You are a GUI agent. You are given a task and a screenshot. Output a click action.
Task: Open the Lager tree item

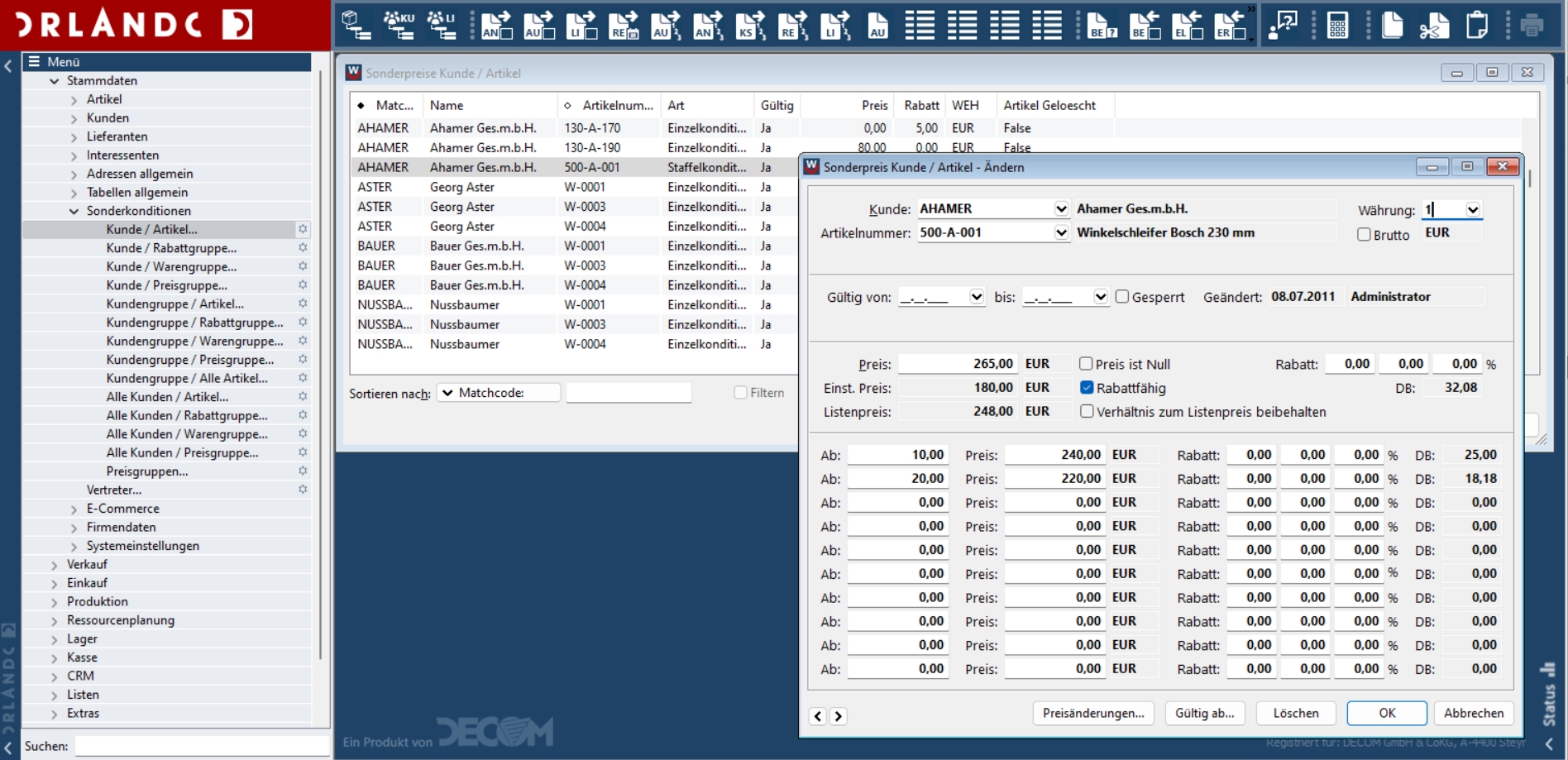tap(82, 638)
